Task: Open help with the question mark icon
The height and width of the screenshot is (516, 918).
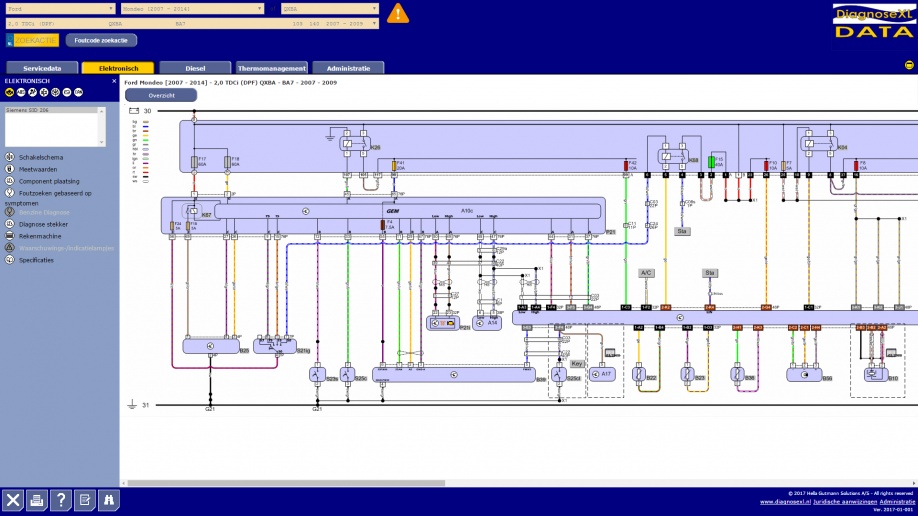Action: click(x=60, y=500)
